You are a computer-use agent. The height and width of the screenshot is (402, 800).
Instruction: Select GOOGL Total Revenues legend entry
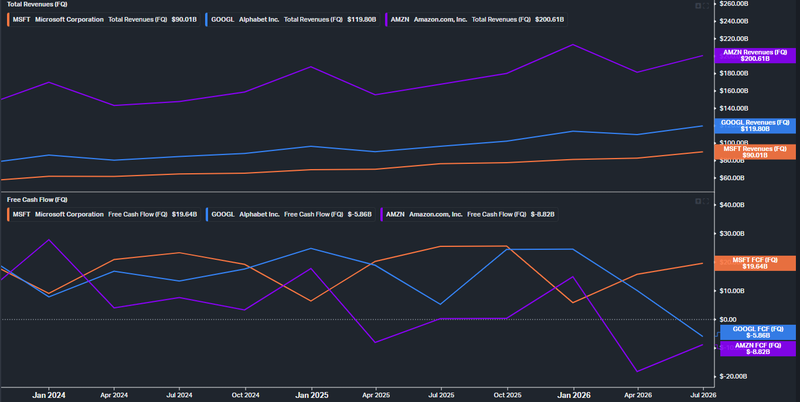point(292,20)
